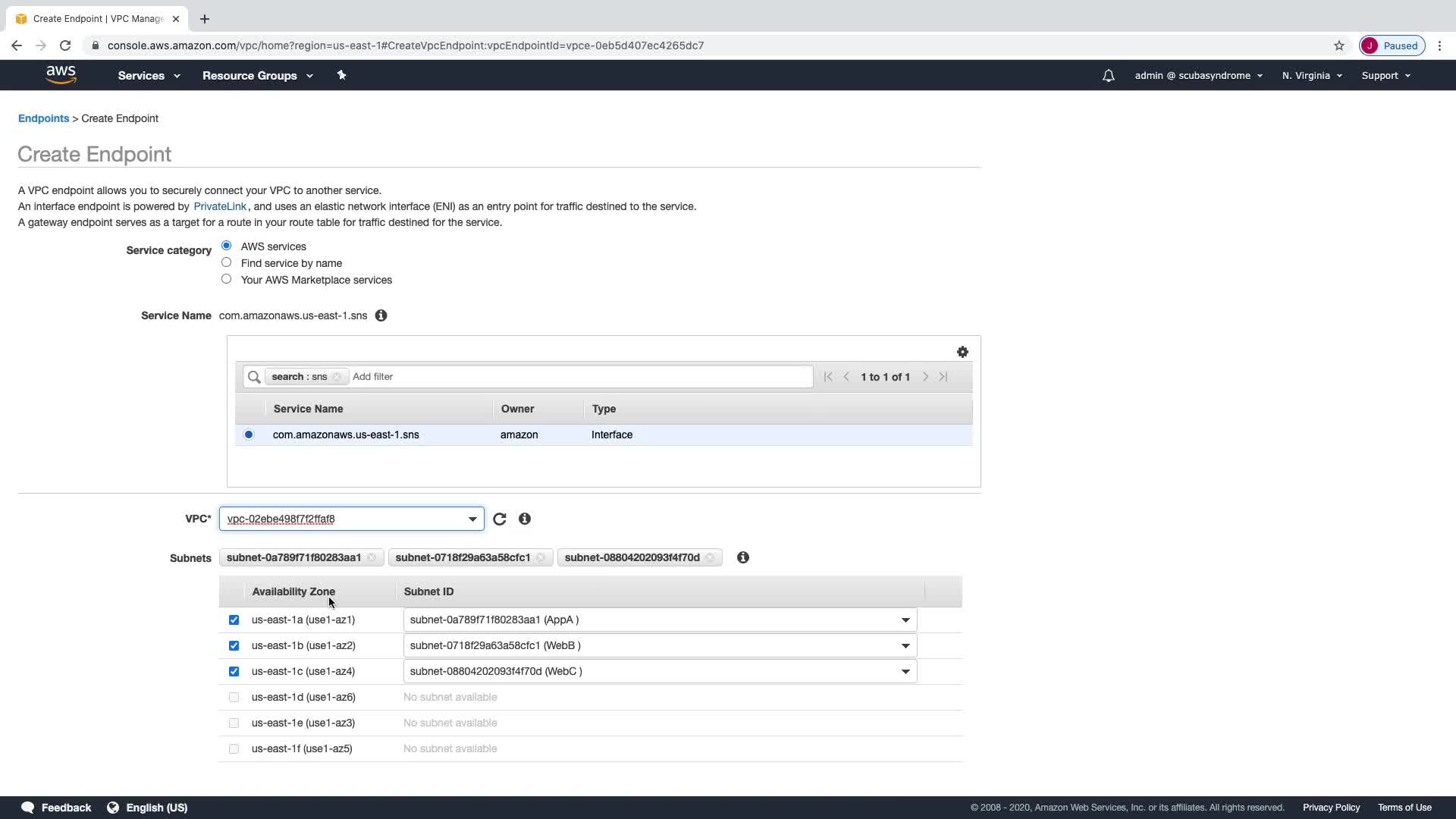Image resolution: width=1456 pixels, height=819 pixels.
Task: Click the service table settings gear icon
Action: [x=962, y=352]
